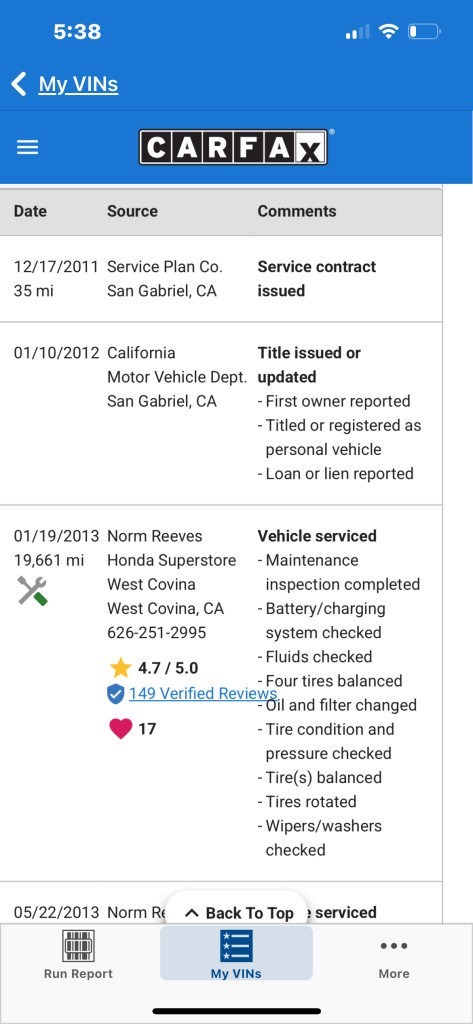
Task: Switch to the My VINs tab
Action: [x=236, y=953]
